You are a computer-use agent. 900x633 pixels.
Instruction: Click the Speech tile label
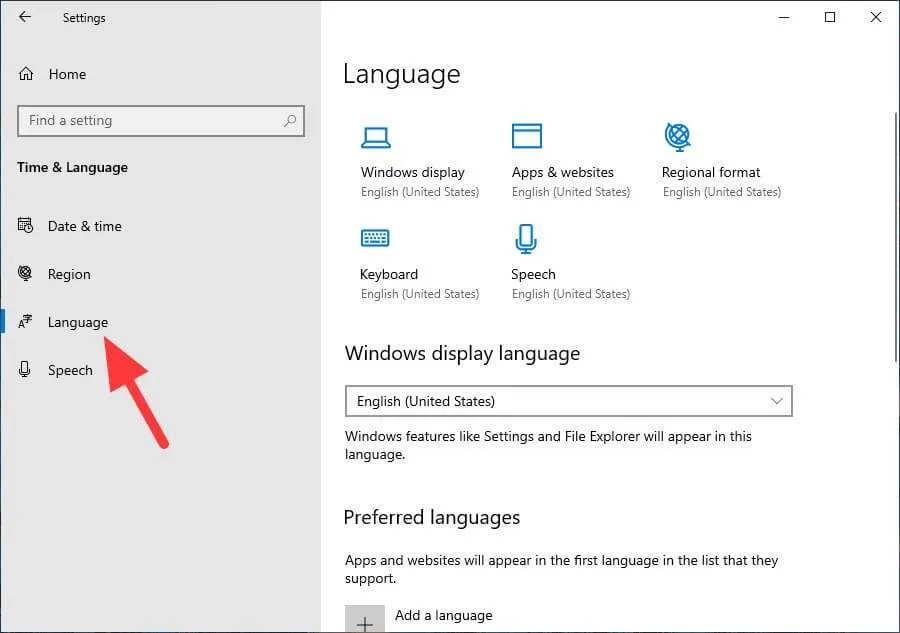533,274
